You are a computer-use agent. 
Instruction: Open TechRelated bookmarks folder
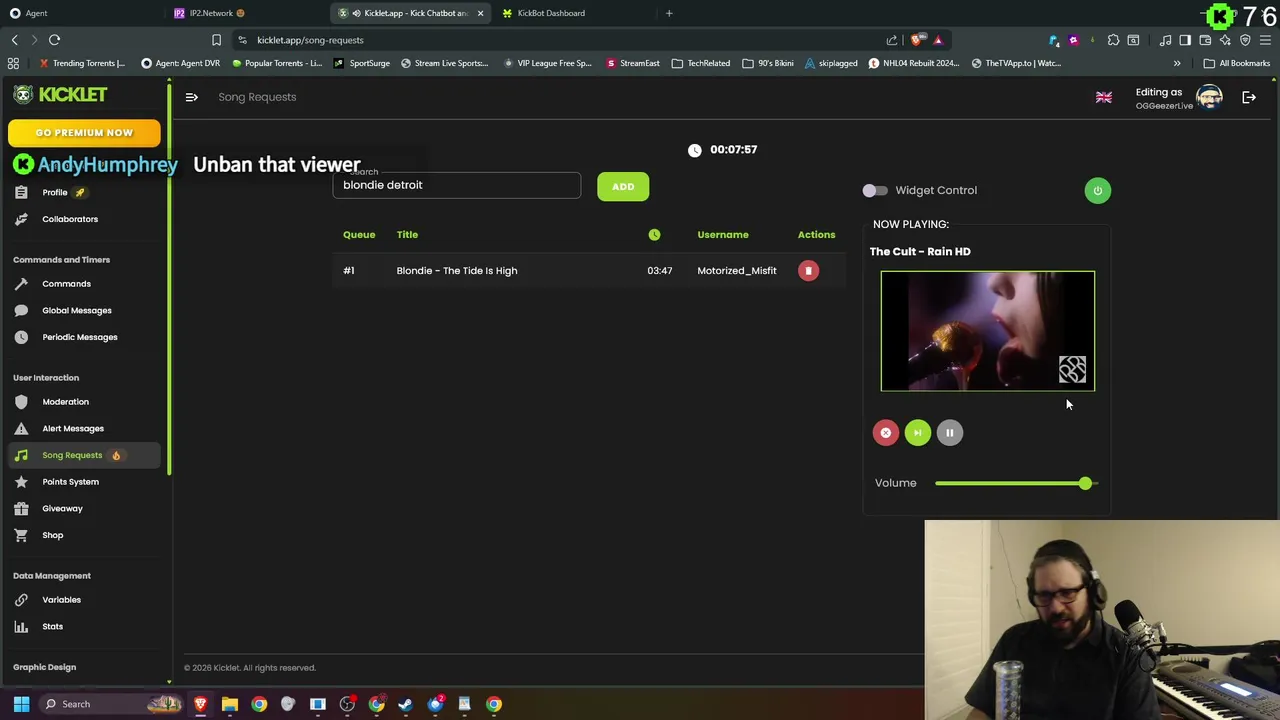tap(701, 63)
